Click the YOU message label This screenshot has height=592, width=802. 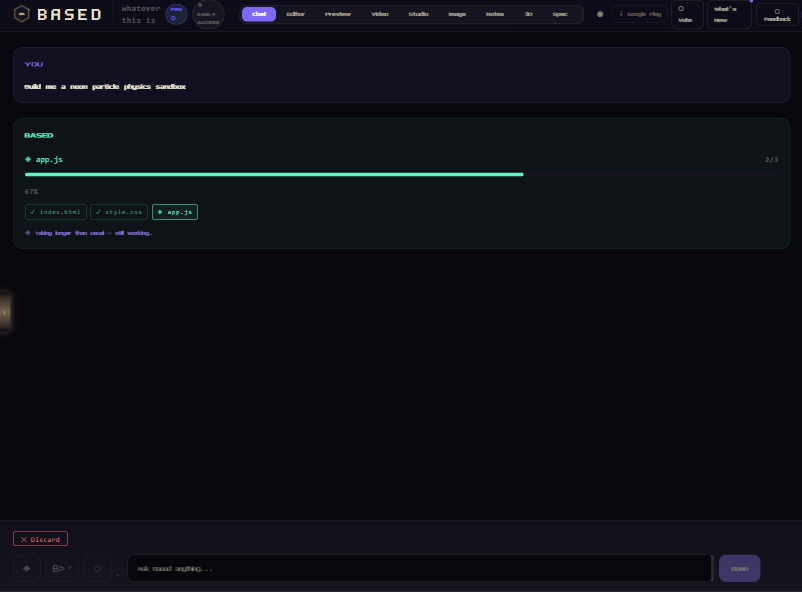[34, 64]
